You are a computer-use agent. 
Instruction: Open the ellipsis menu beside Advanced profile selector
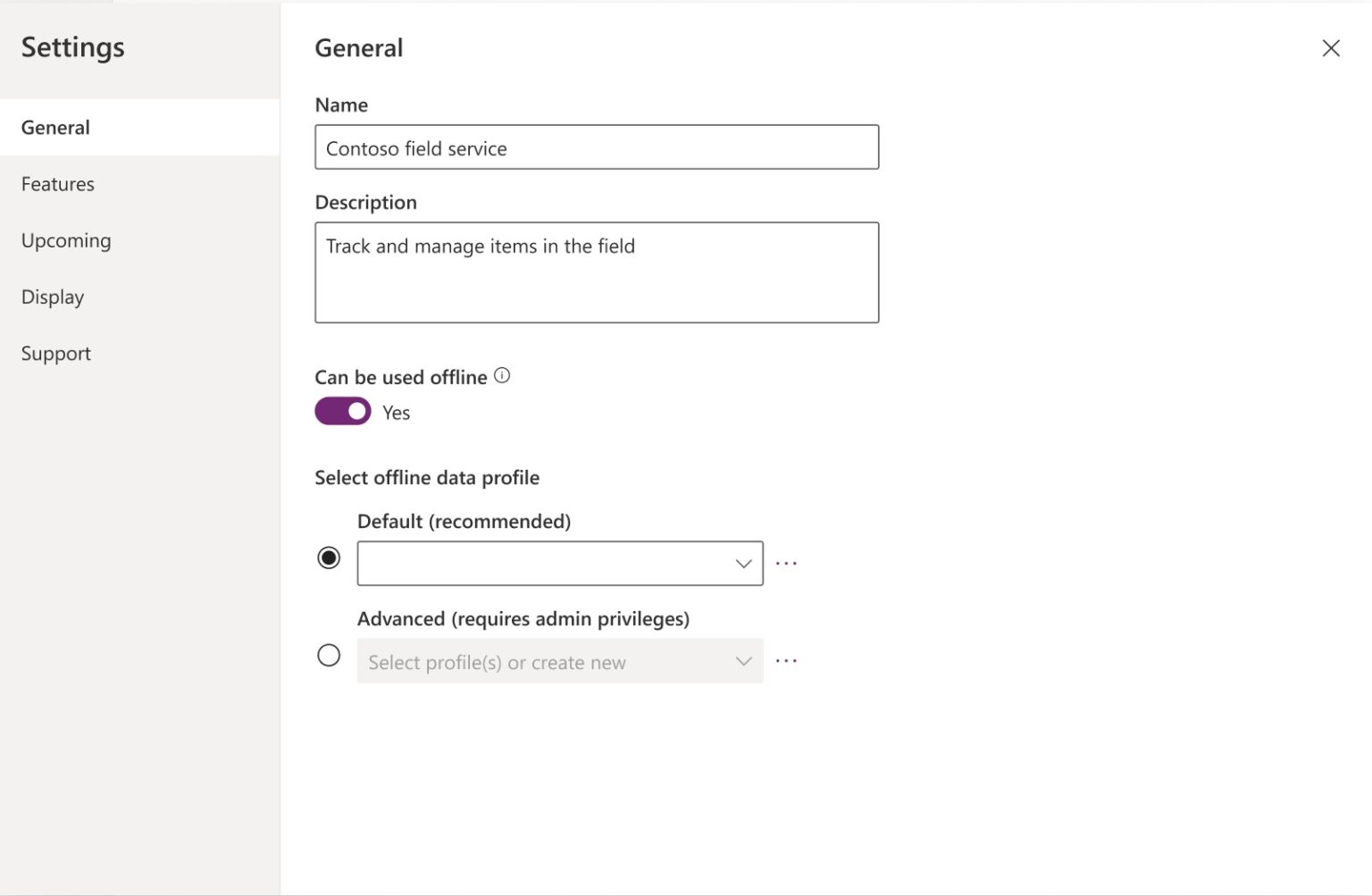click(786, 660)
